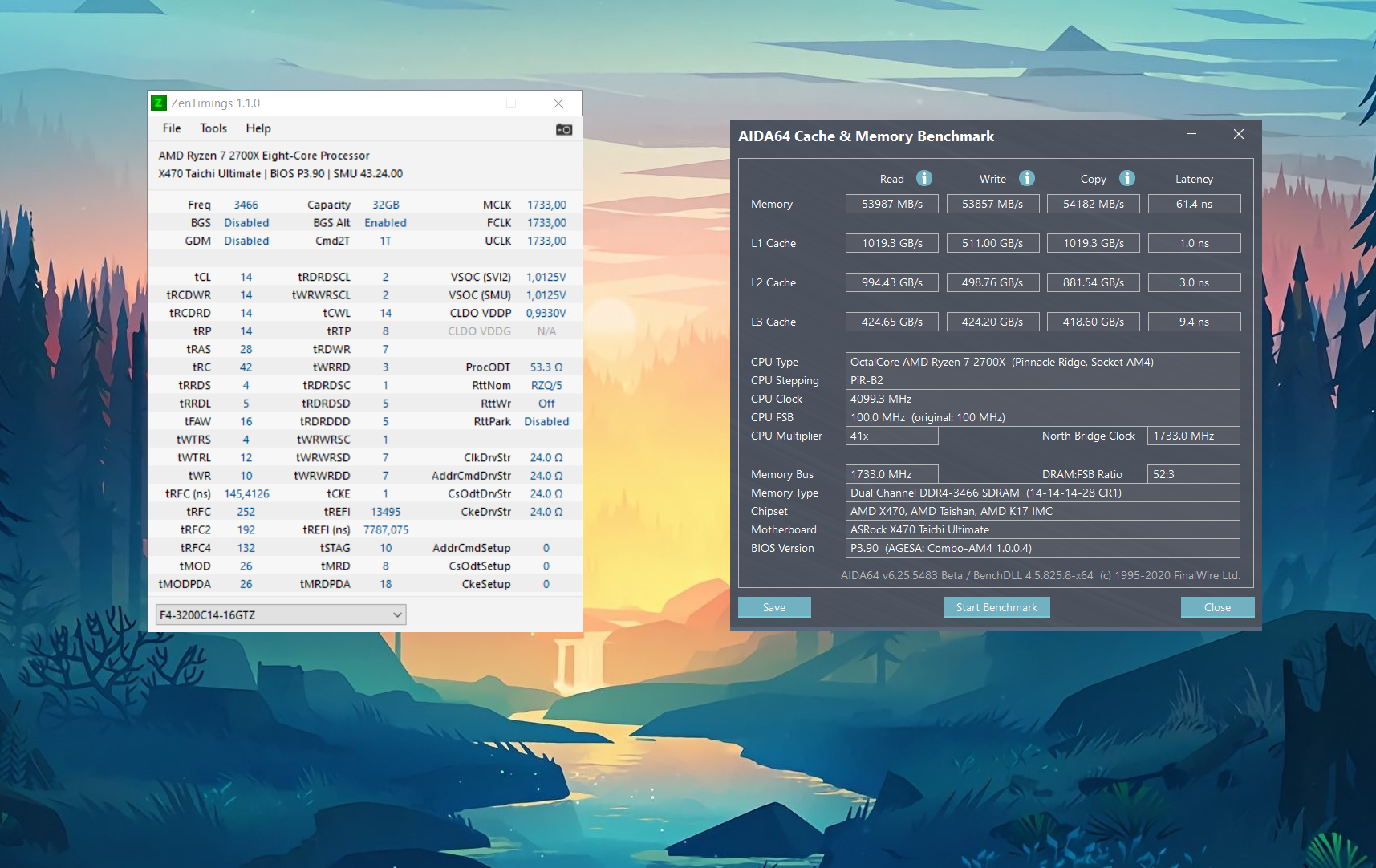Close the AIDA64 window with the X icon
The image size is (1376, 868).
(x=1239, y=134)
